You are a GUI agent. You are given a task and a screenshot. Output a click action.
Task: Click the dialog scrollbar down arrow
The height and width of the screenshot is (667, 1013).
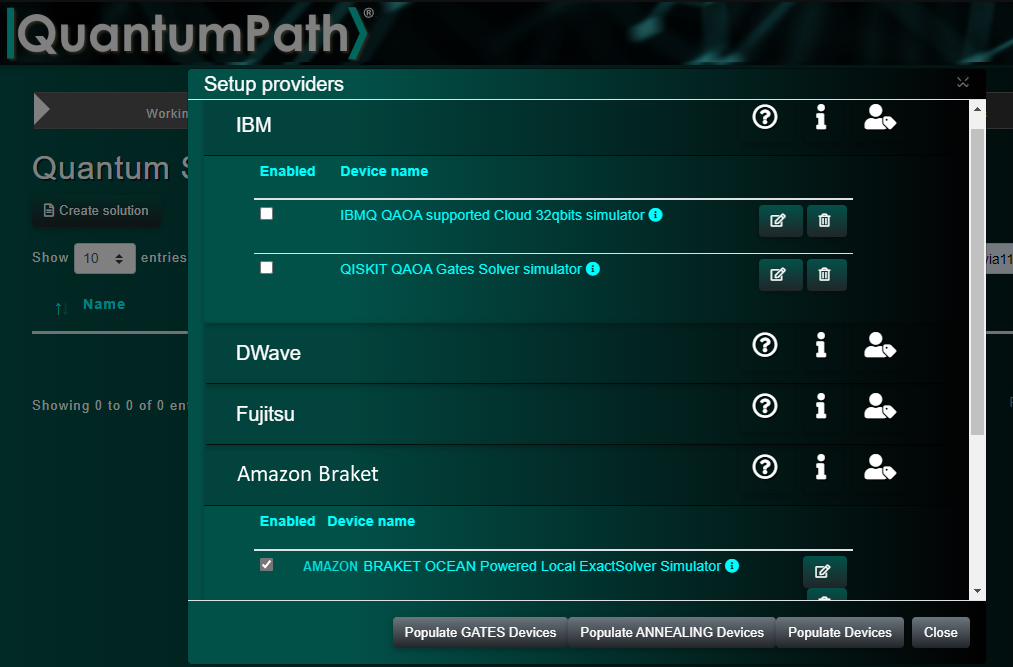tap(977, 591)
